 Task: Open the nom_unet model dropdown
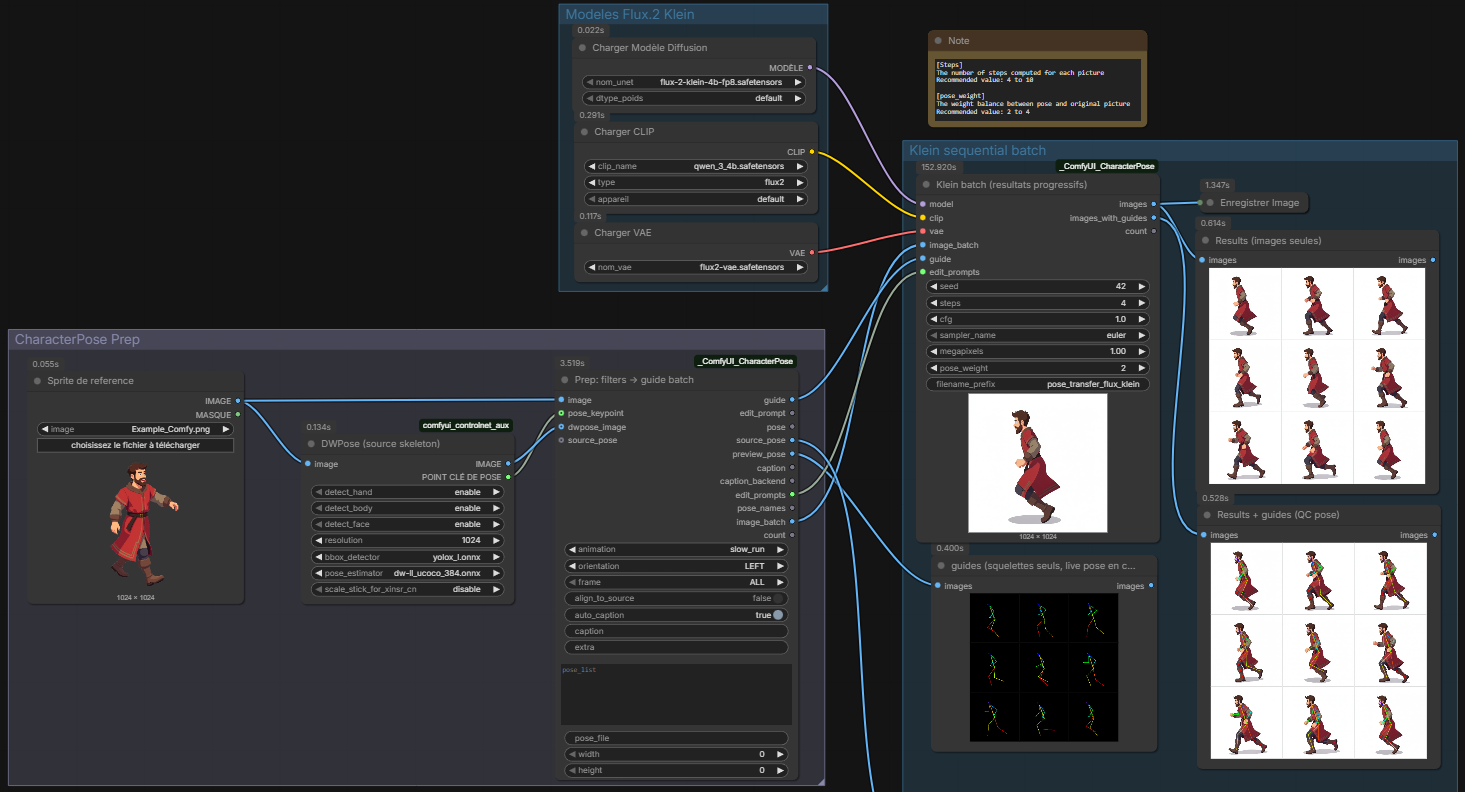click(694, 82)
